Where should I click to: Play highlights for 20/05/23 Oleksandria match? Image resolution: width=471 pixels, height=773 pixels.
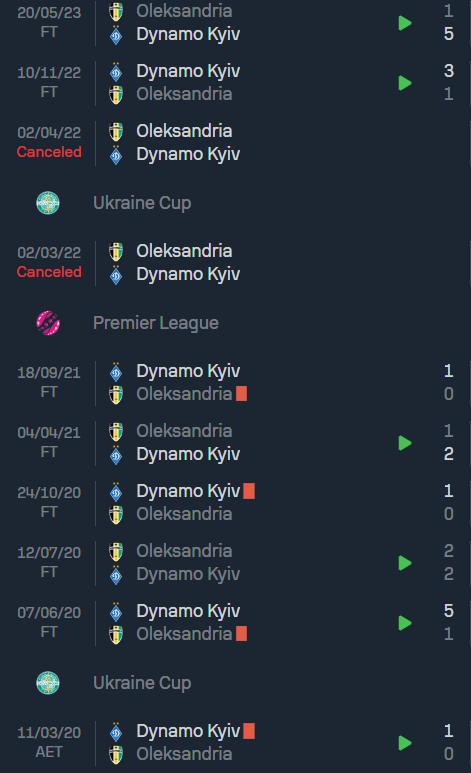coord(405,23)
